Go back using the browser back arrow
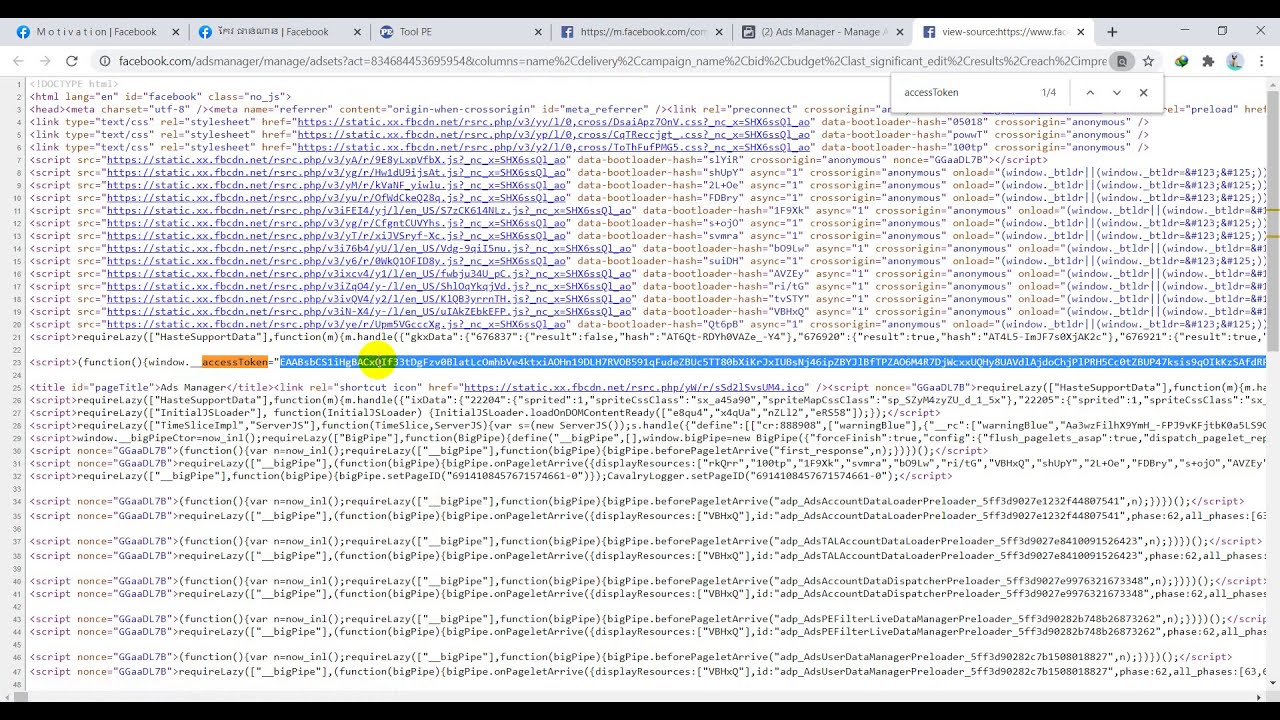This screenshot has width=1280, height=720. coord(18,61)
